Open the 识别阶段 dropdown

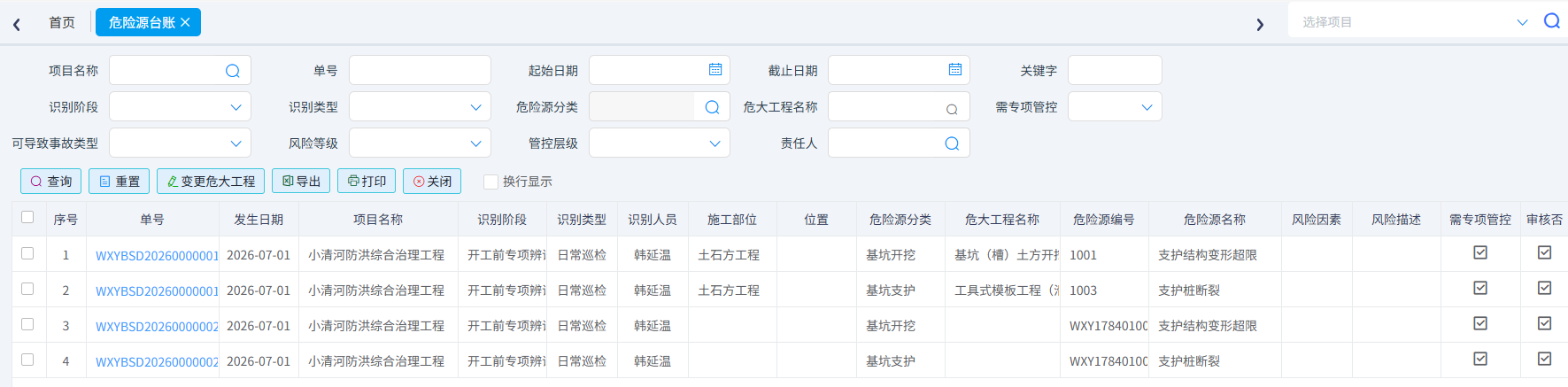(x=180, y=107)
